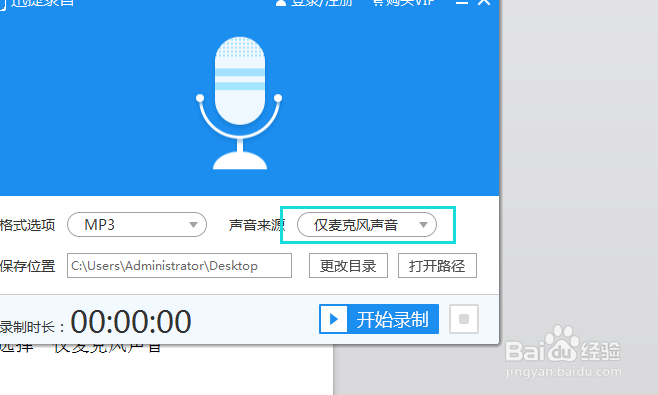Open the MP3 format options dropdown
Image resolution: width=658 pixels, height=395 pixels.
coord(137,225)
